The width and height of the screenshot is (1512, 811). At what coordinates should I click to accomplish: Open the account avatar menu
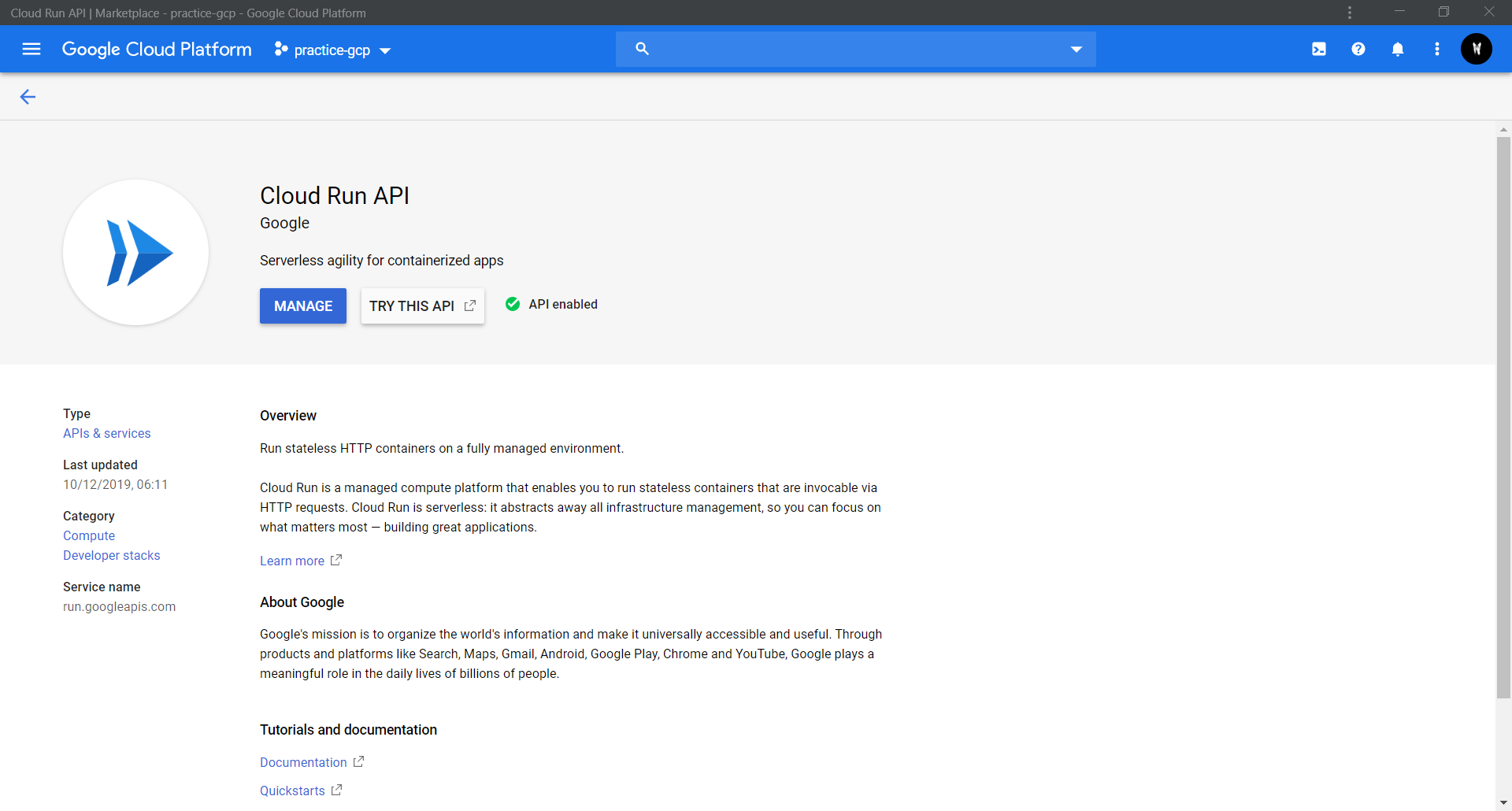click(x=1477, y=49)
